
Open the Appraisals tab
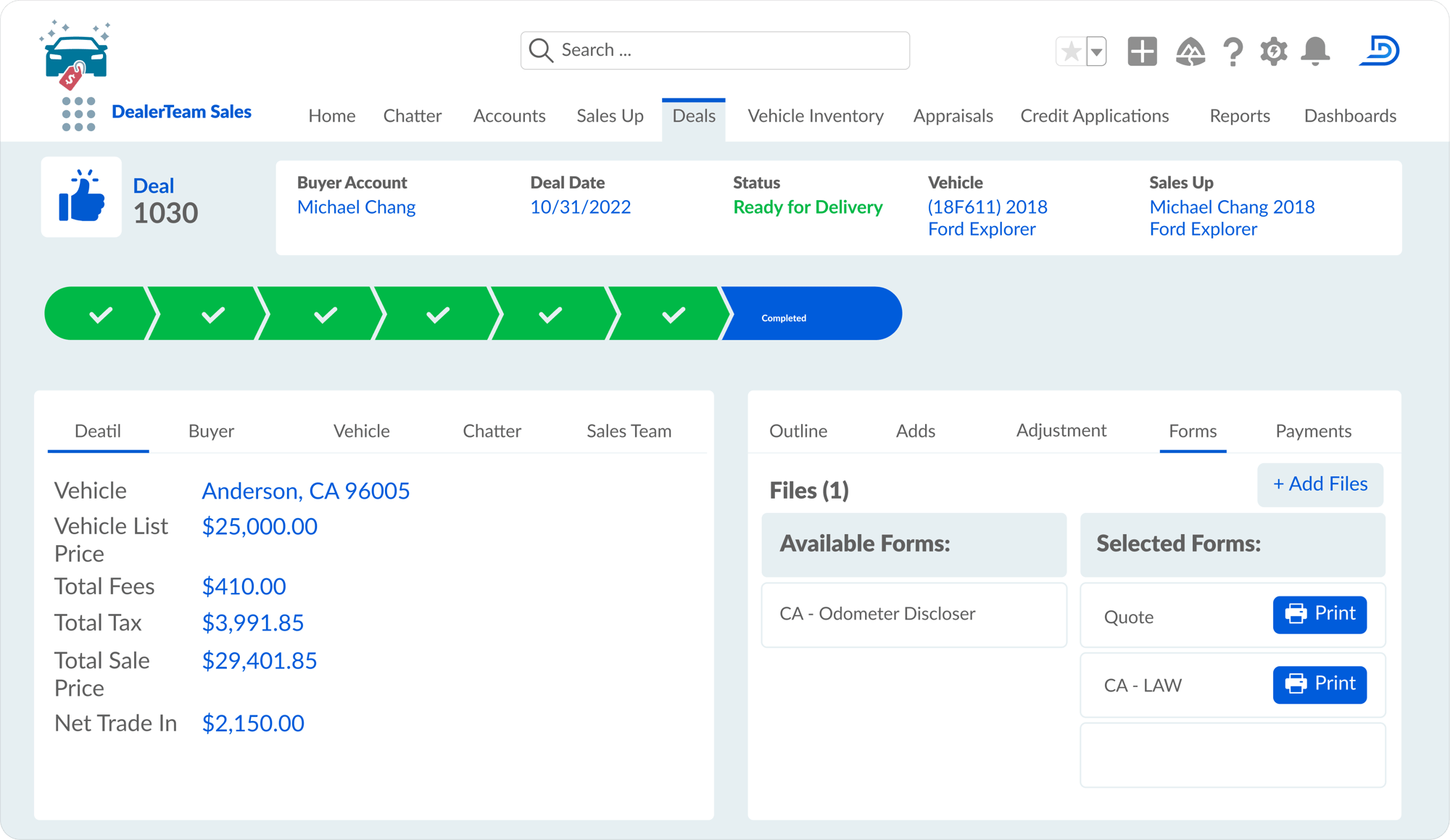point(953,116)
